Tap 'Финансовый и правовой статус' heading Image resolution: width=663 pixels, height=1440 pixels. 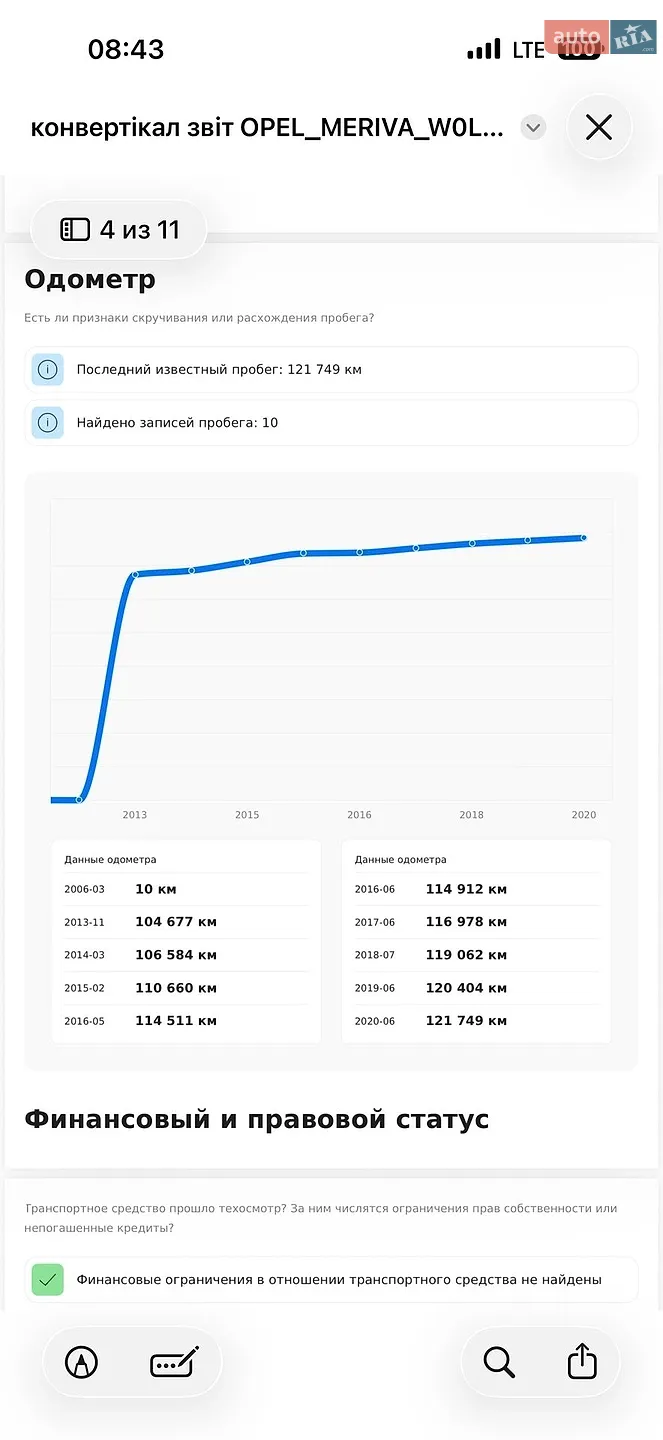coord(257,1119)
